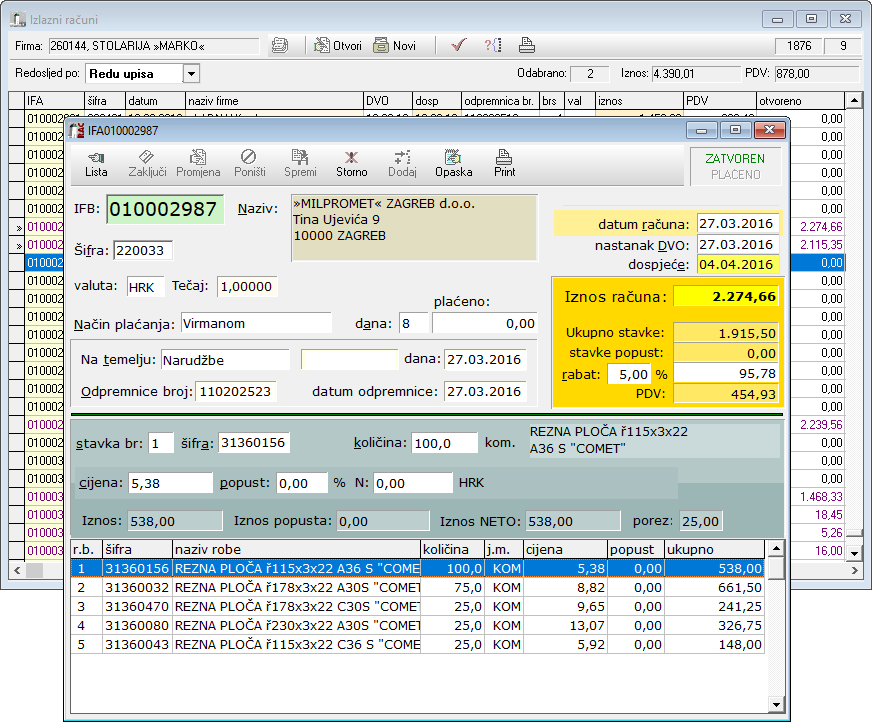Print the invoice using Print icon
This screenshot has width=872, height=722.
click(504, 163)
